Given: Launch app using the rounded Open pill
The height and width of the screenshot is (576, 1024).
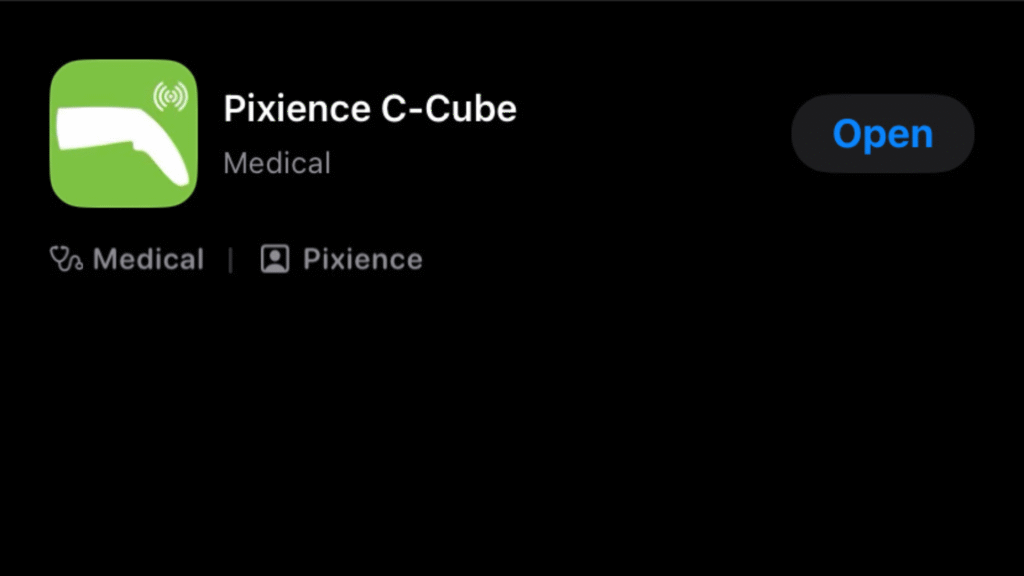Looking at the screenshot, I should (x=882, y=133).
